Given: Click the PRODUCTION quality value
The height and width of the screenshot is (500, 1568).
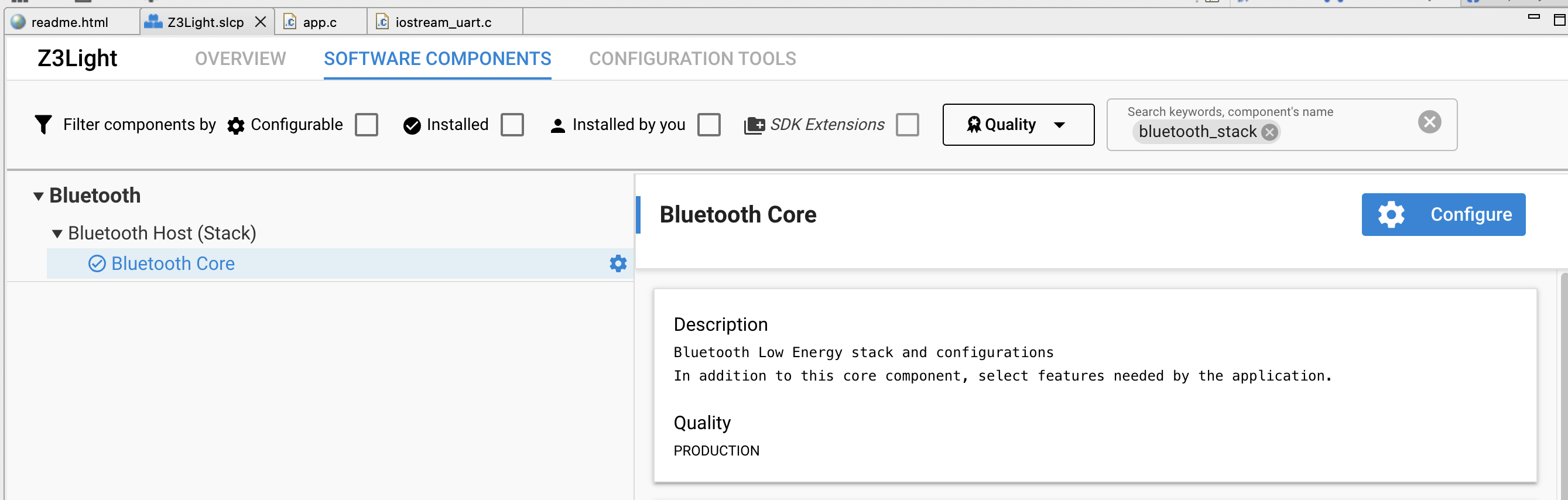Looking at the screenshot, I should [717, 451].
